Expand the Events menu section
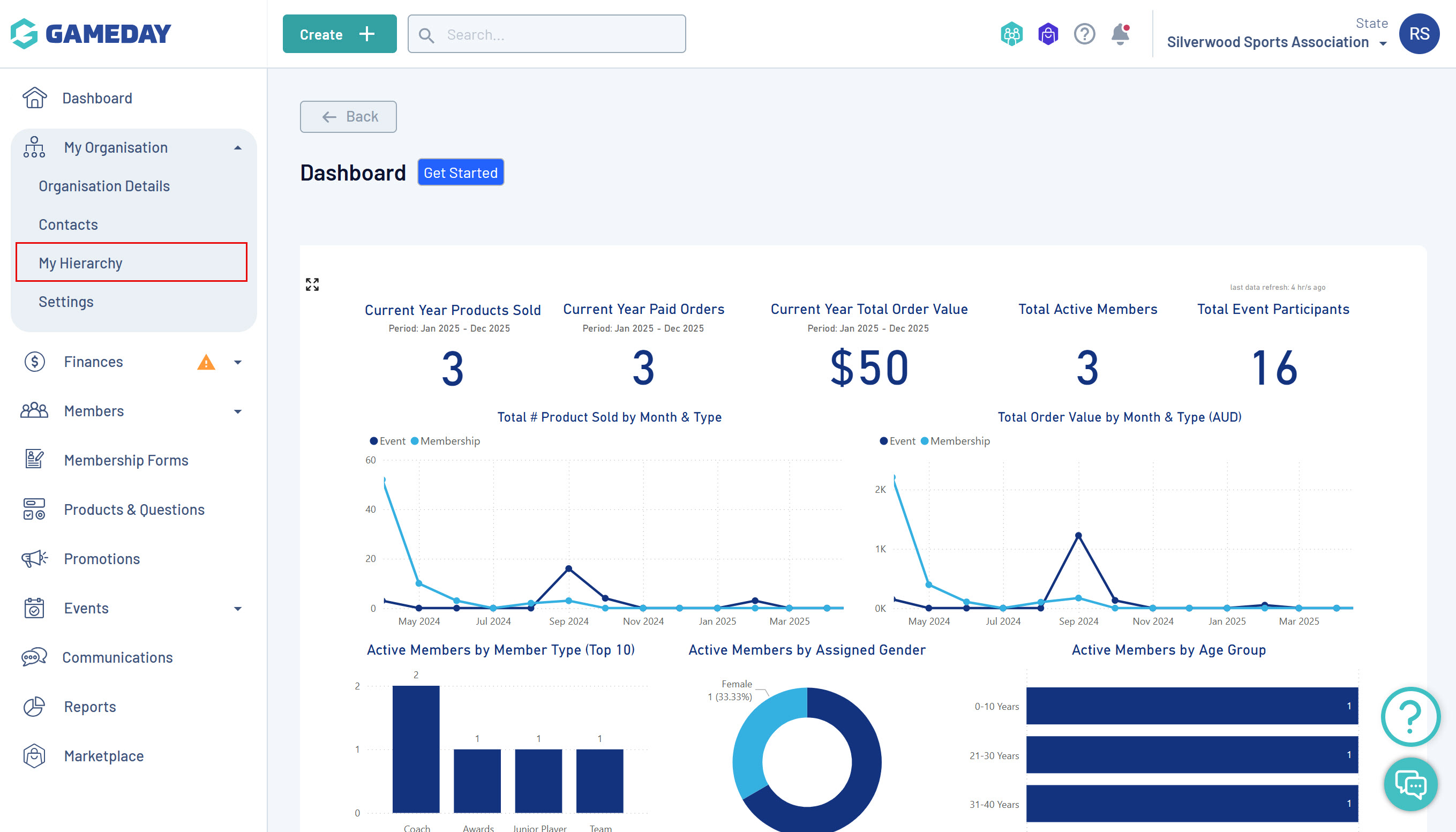Viewport: 1456px width, 832px height. (238, 609)
